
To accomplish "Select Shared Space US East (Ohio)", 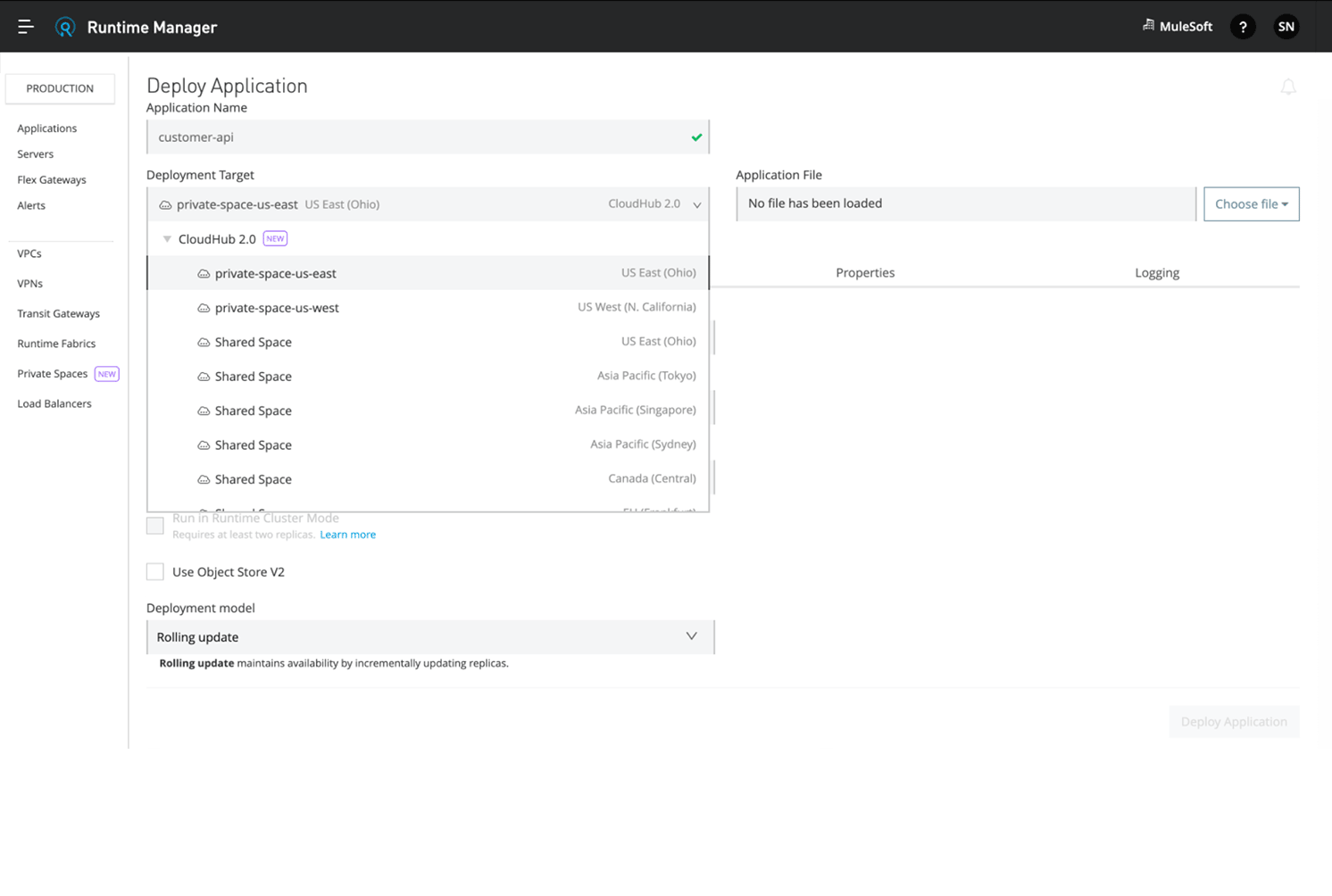I will [429, 342].
